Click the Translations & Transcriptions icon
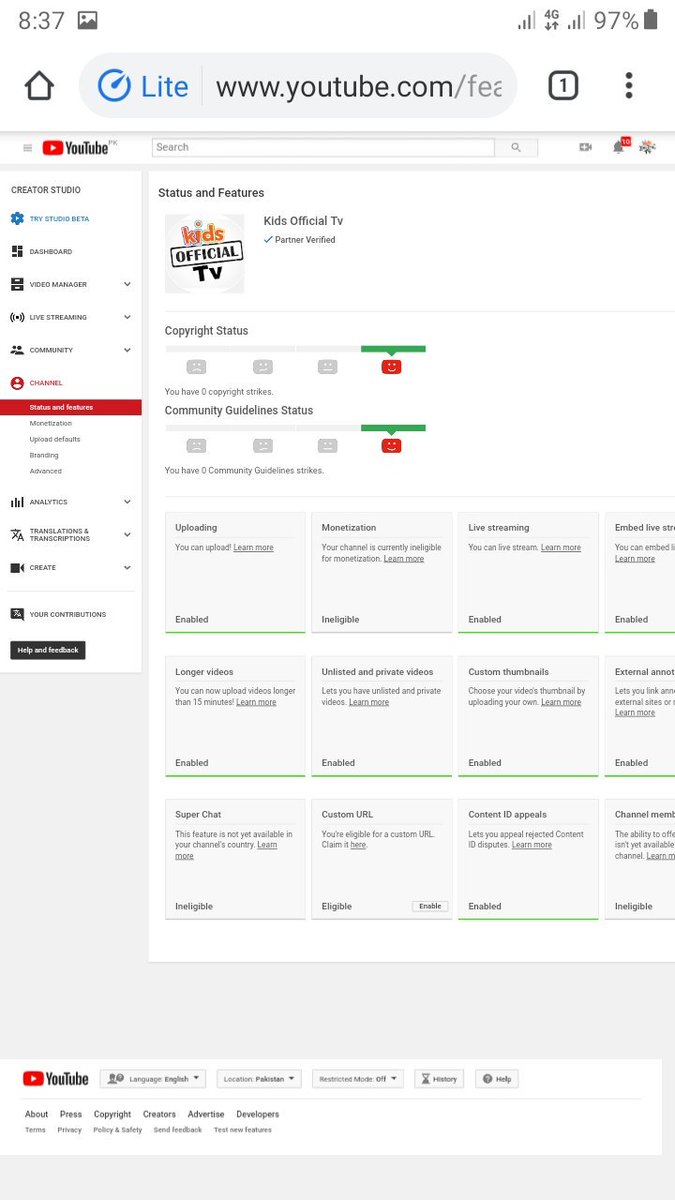Image resolution: width=675 pixels, height=1200 pixels. [17, 535]
